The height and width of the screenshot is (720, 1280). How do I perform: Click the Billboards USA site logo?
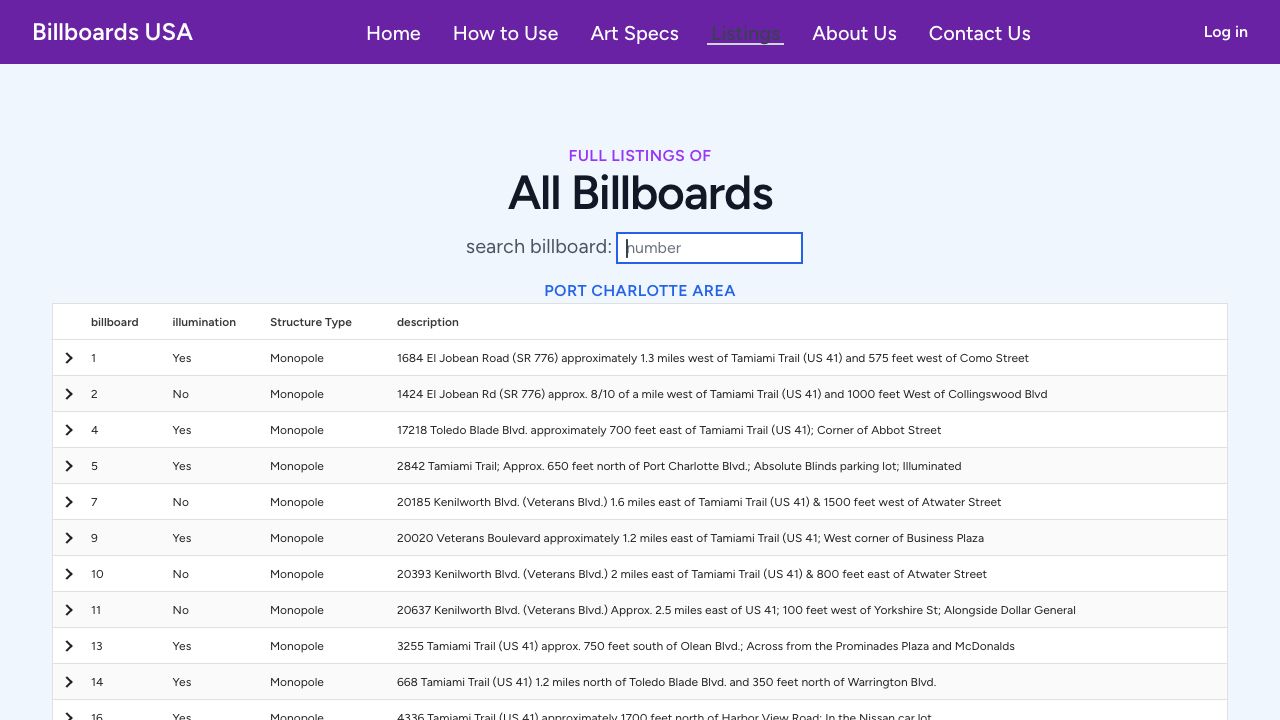[113, 32]
